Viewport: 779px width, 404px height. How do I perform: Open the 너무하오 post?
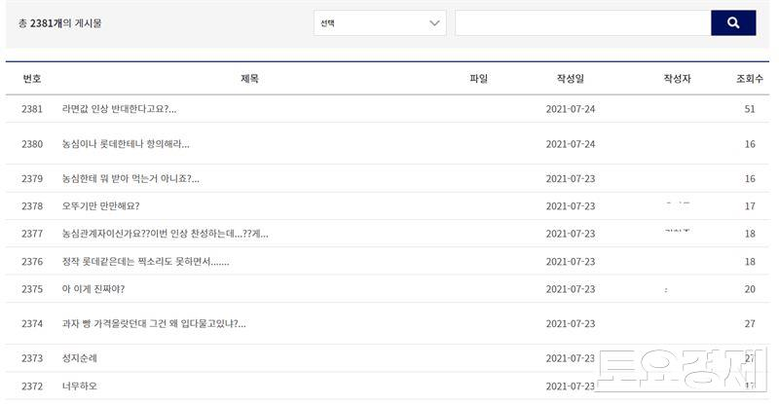79,386
